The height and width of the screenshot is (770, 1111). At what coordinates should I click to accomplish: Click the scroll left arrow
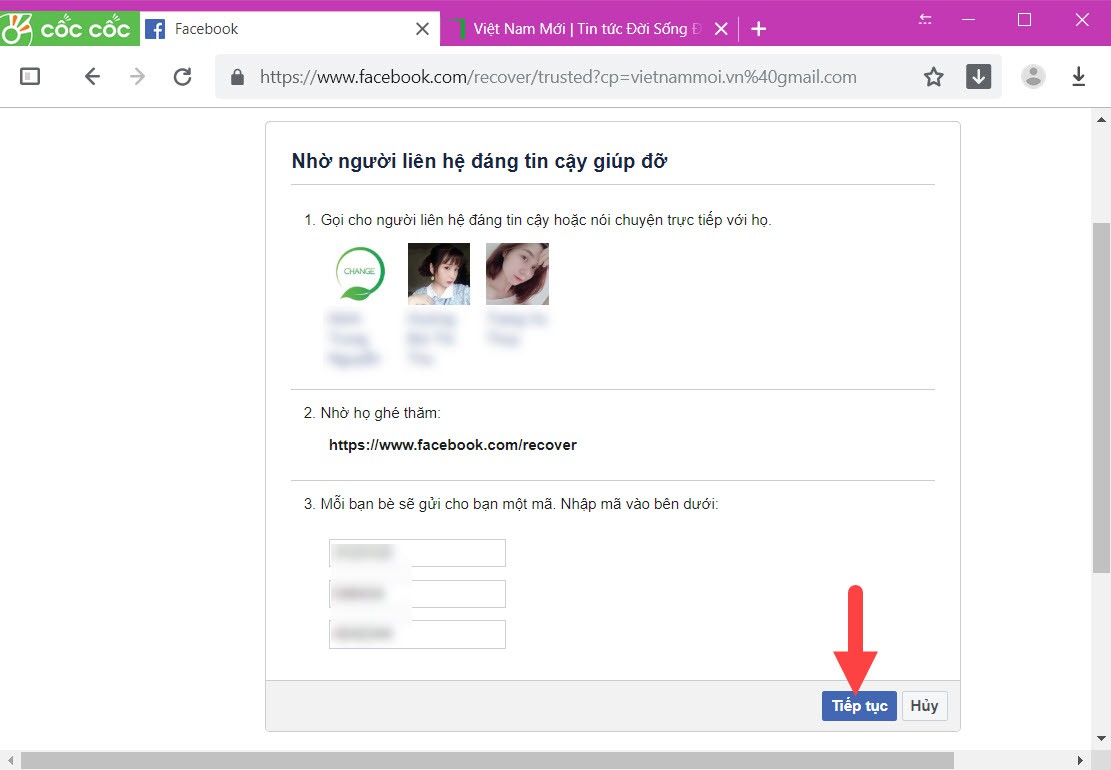pos(10,761)
